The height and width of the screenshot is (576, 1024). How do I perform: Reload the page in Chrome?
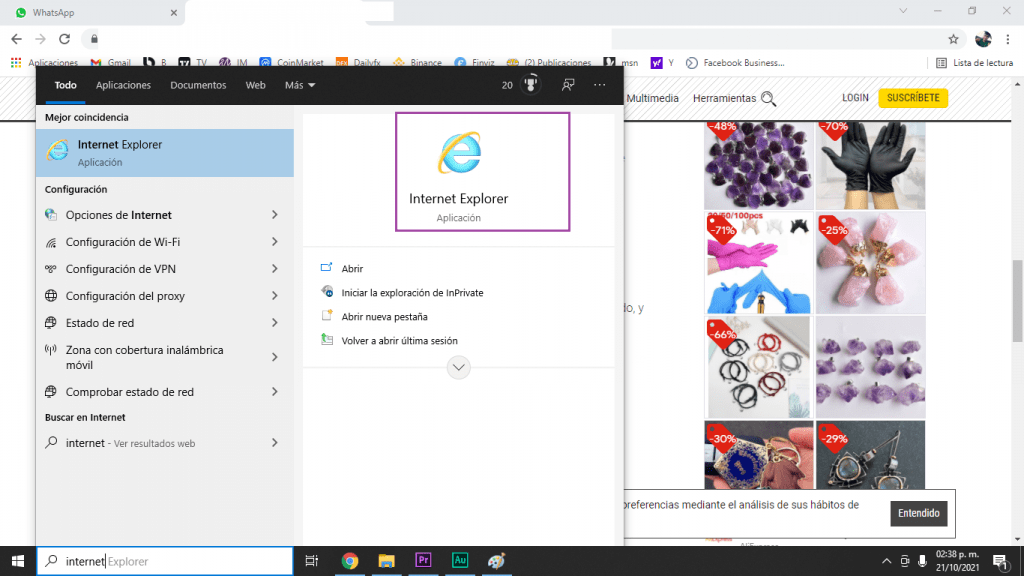pos(64,39)
